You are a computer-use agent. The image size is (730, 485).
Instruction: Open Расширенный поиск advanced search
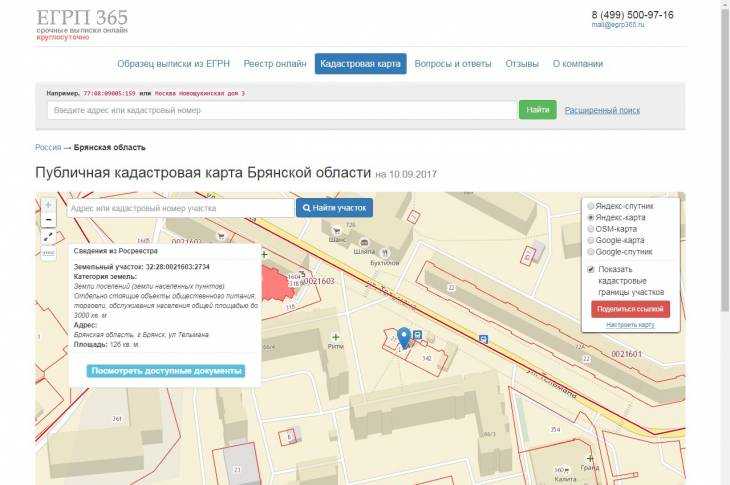click(602, 110)
